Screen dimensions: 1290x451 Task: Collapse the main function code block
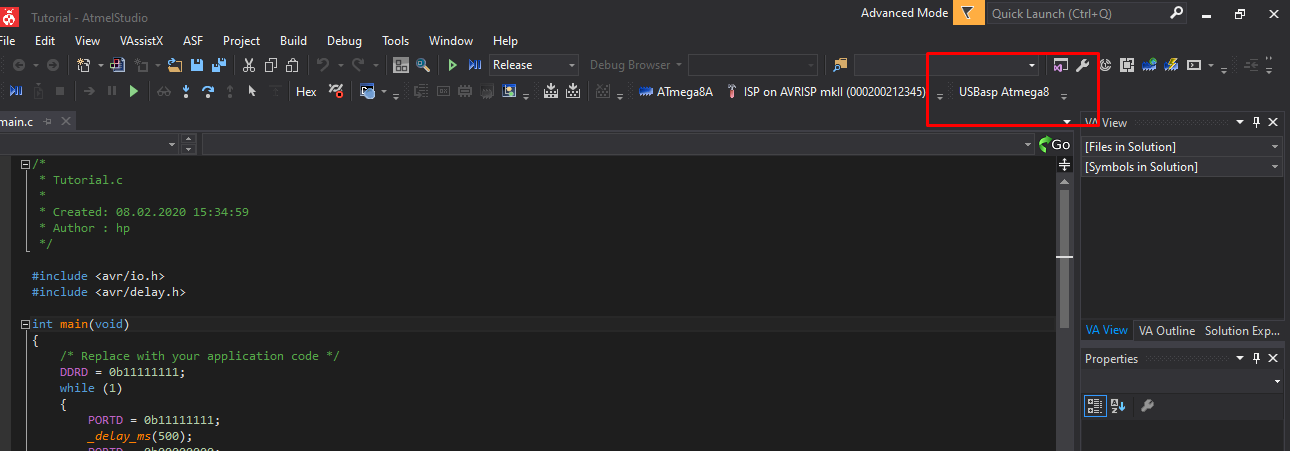pos(25,324)
